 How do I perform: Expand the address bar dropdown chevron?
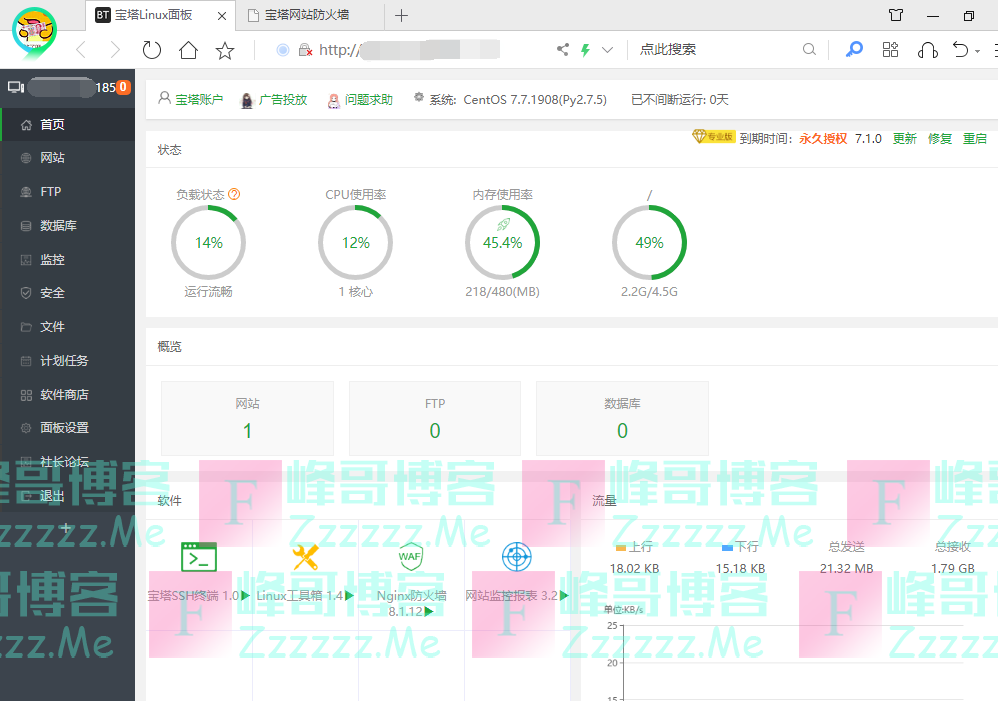pos(607,50)
